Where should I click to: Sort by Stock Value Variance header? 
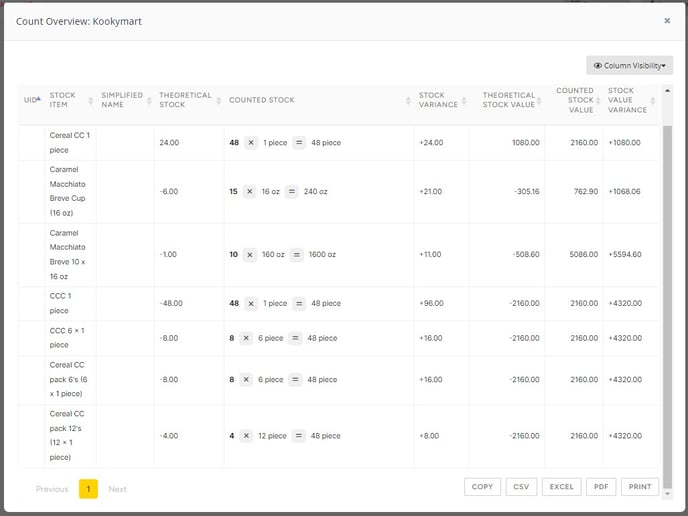pyautogui.click(x=628, y=100)
